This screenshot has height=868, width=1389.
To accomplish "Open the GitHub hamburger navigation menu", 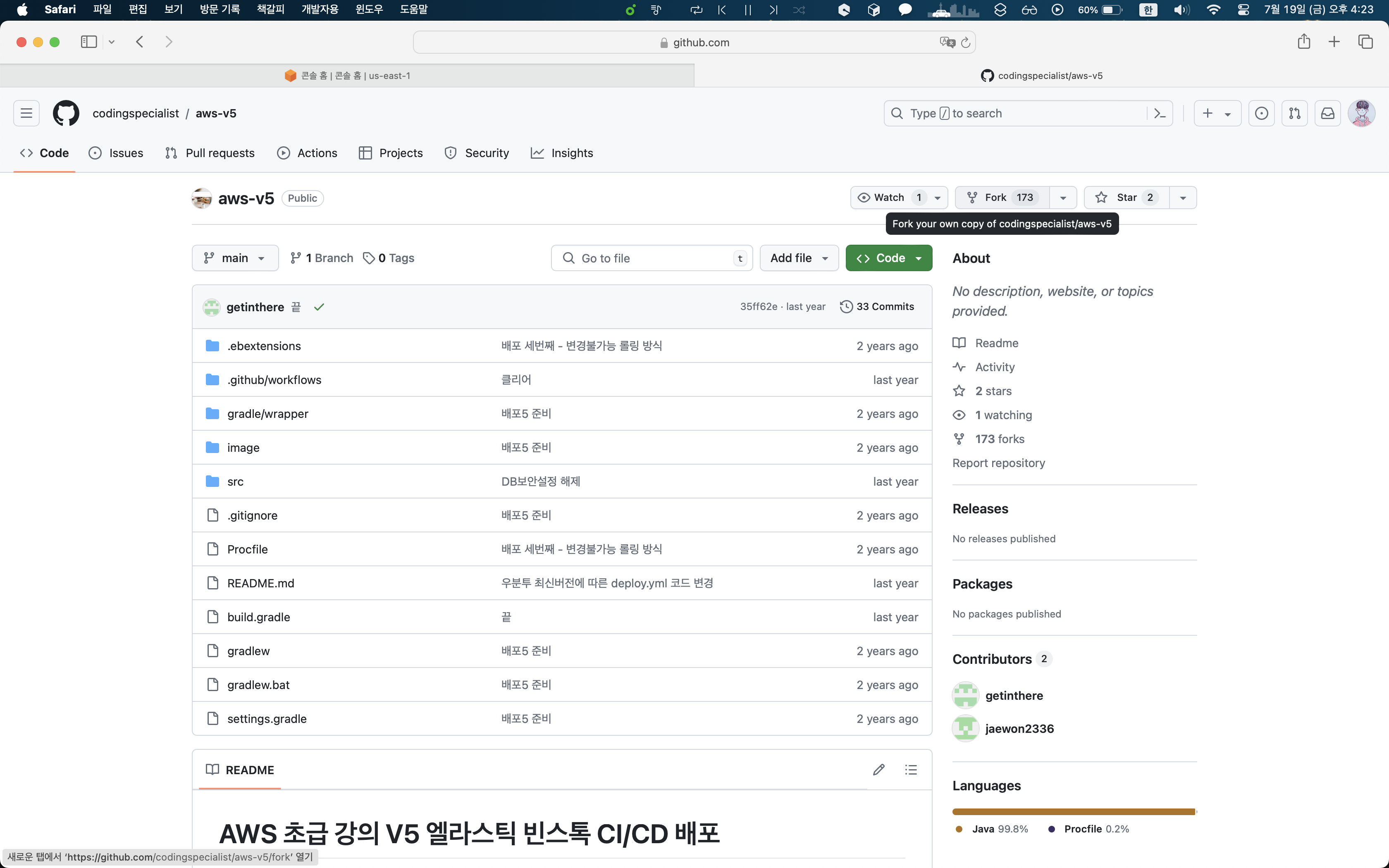I will point(26,113).
